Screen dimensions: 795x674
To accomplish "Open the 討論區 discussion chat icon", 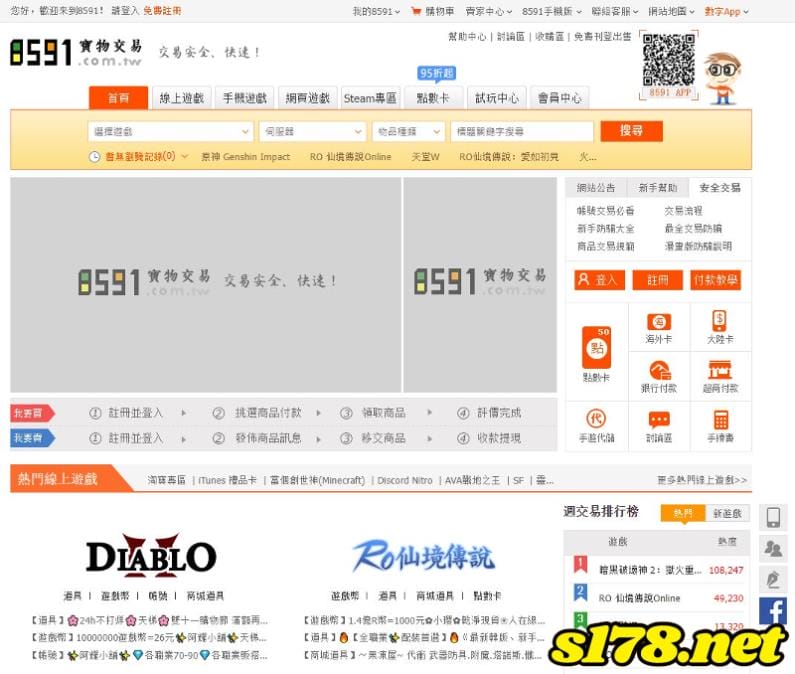I will 659,419.
